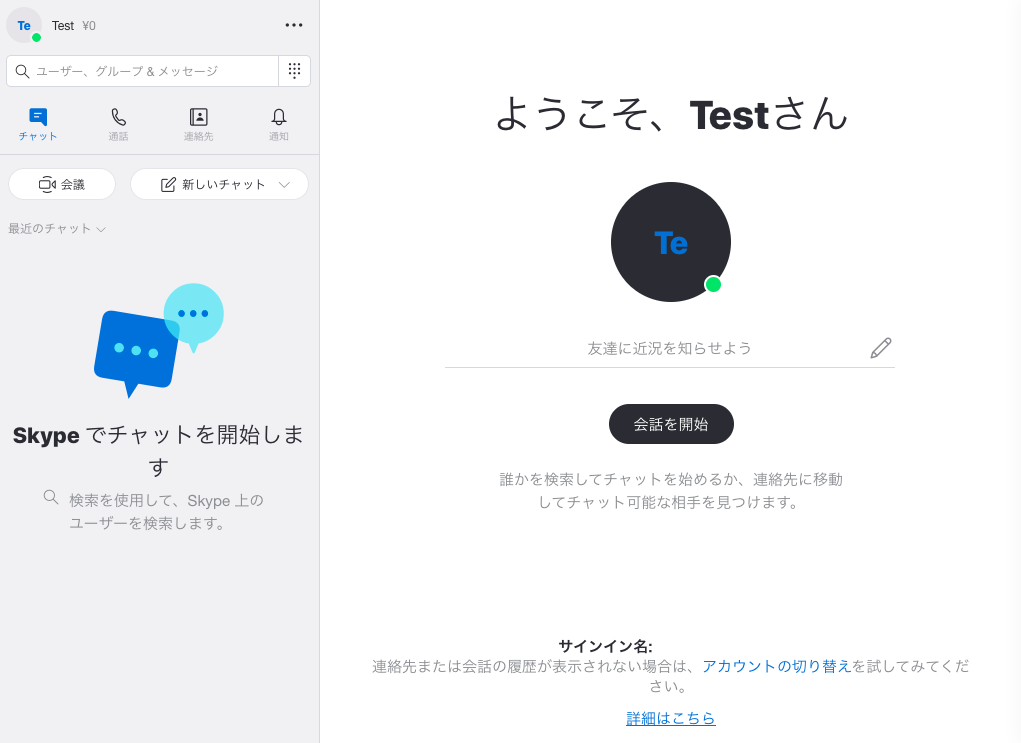Click the small Te profile avatar
Screen dimensions: 1021x743
24,25
